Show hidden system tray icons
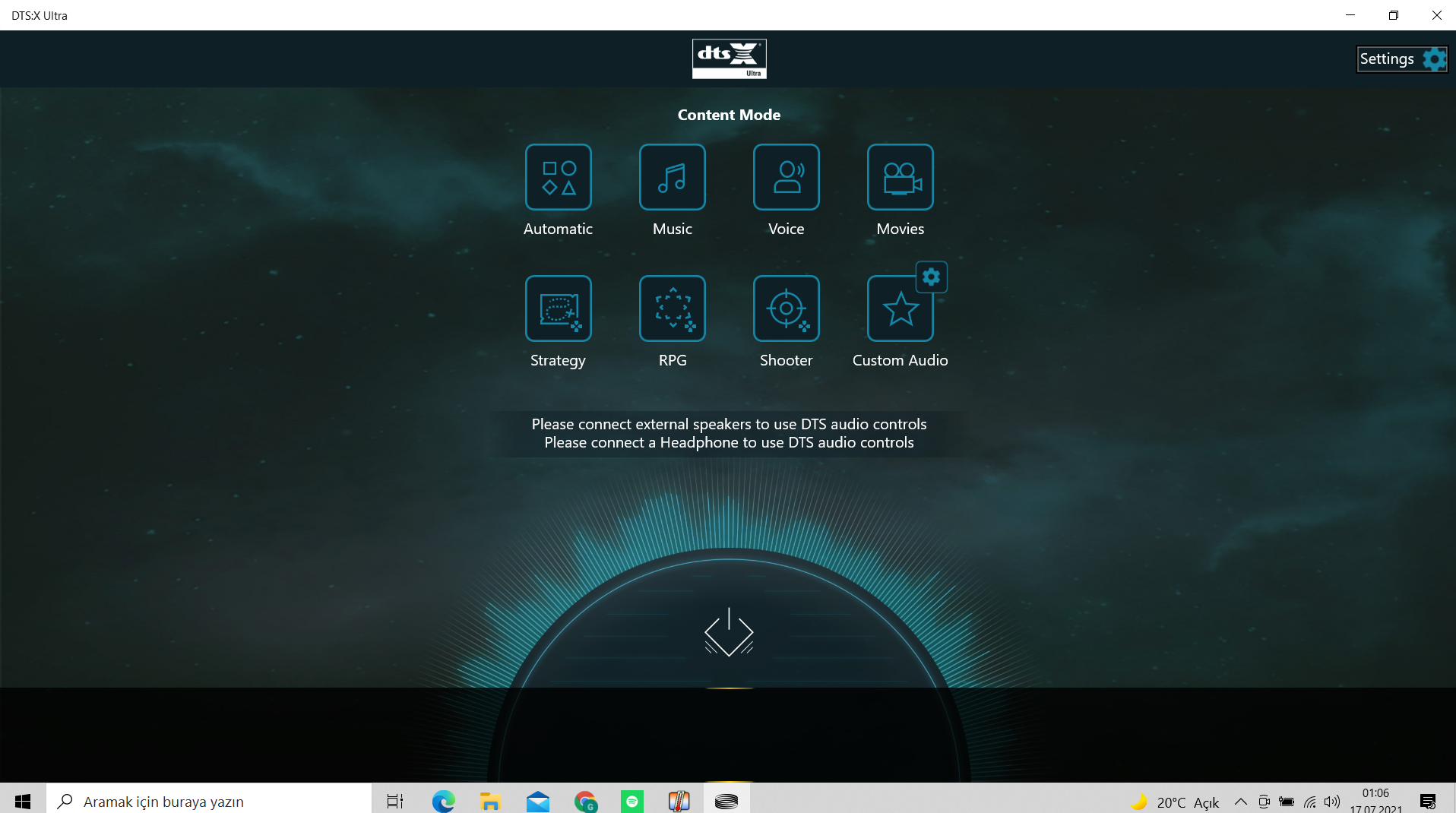This screenshot has height=813, width=1456. 1240,802
